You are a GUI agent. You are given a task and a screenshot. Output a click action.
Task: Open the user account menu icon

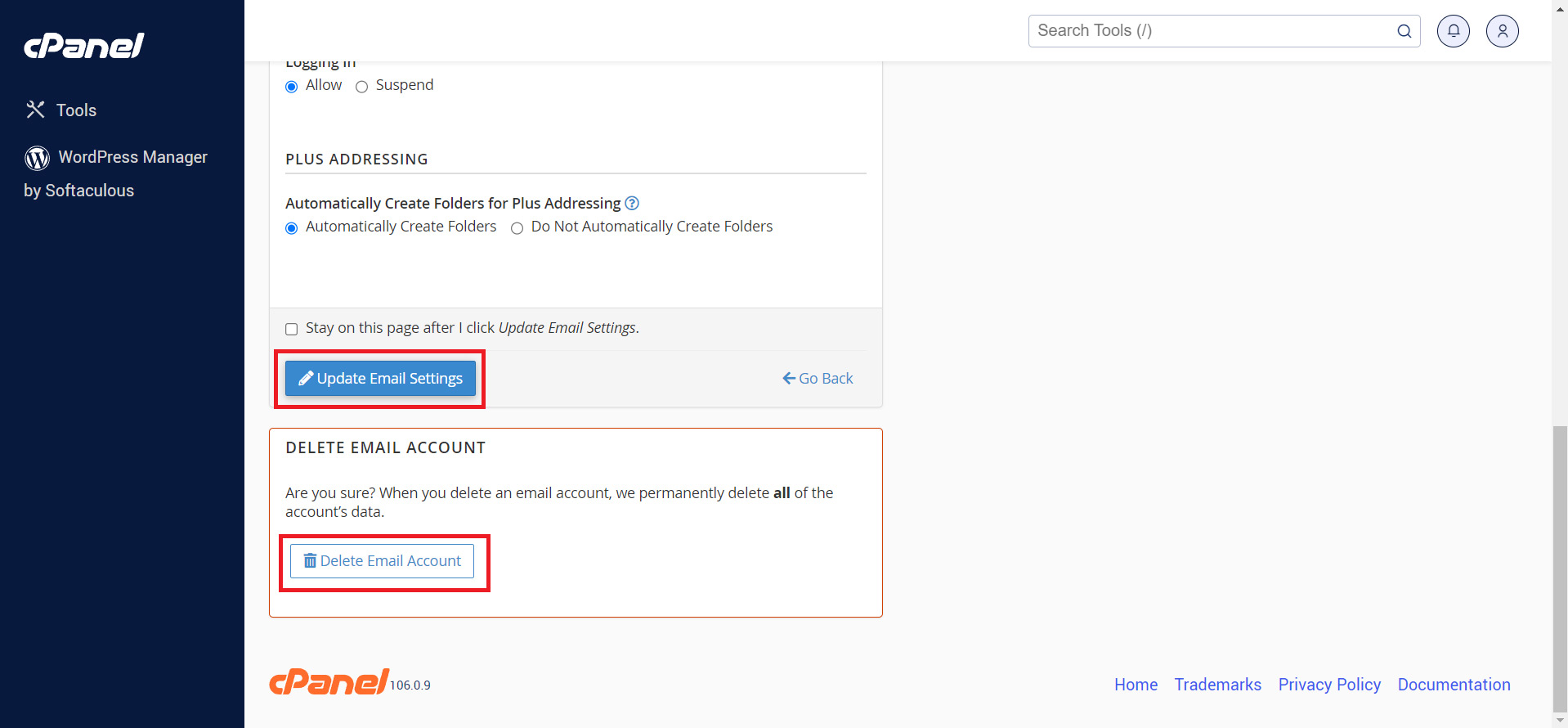click(1503, 31)
